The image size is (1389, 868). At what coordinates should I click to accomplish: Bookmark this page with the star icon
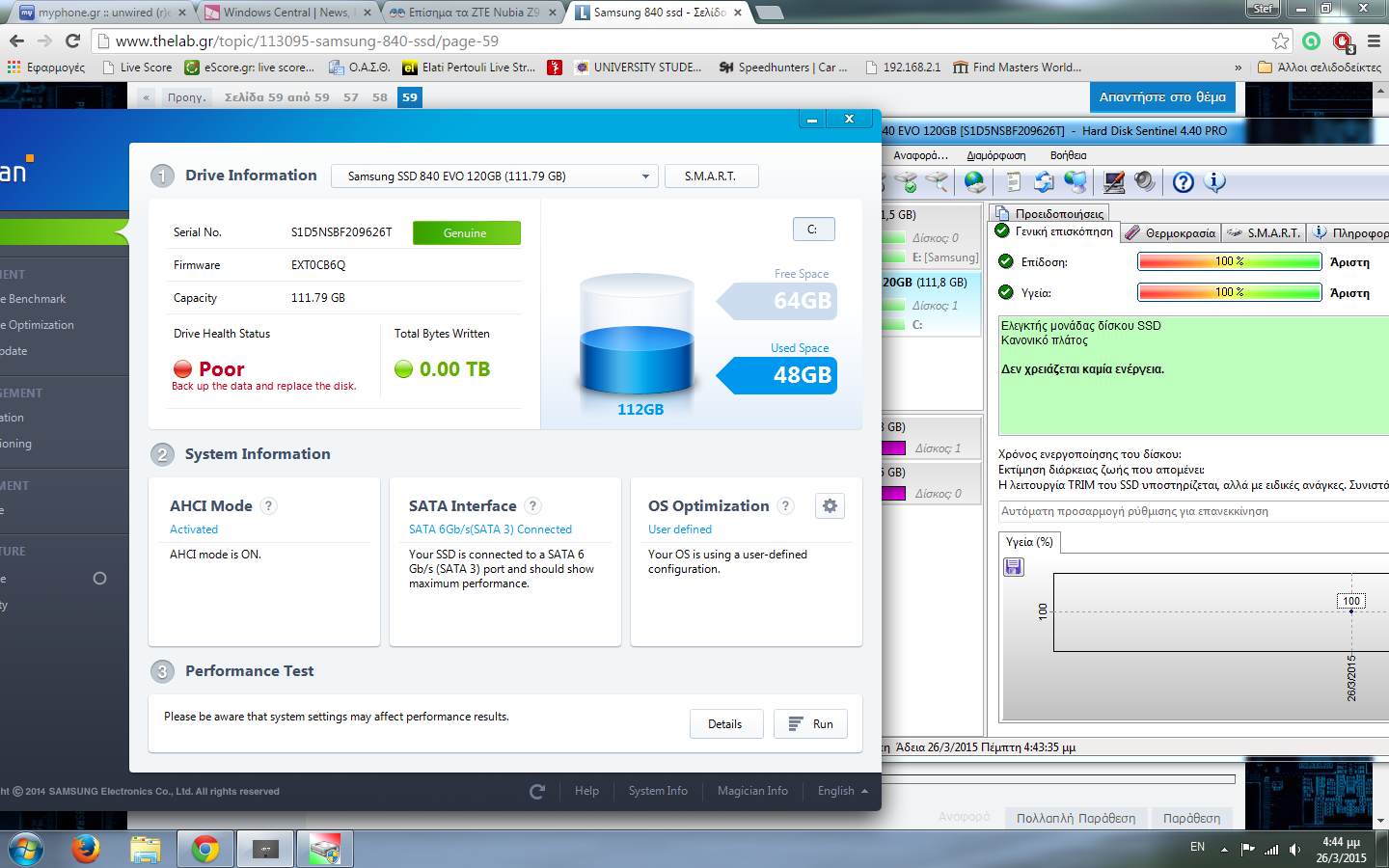pyautogui.click(x=1280, y=41)
